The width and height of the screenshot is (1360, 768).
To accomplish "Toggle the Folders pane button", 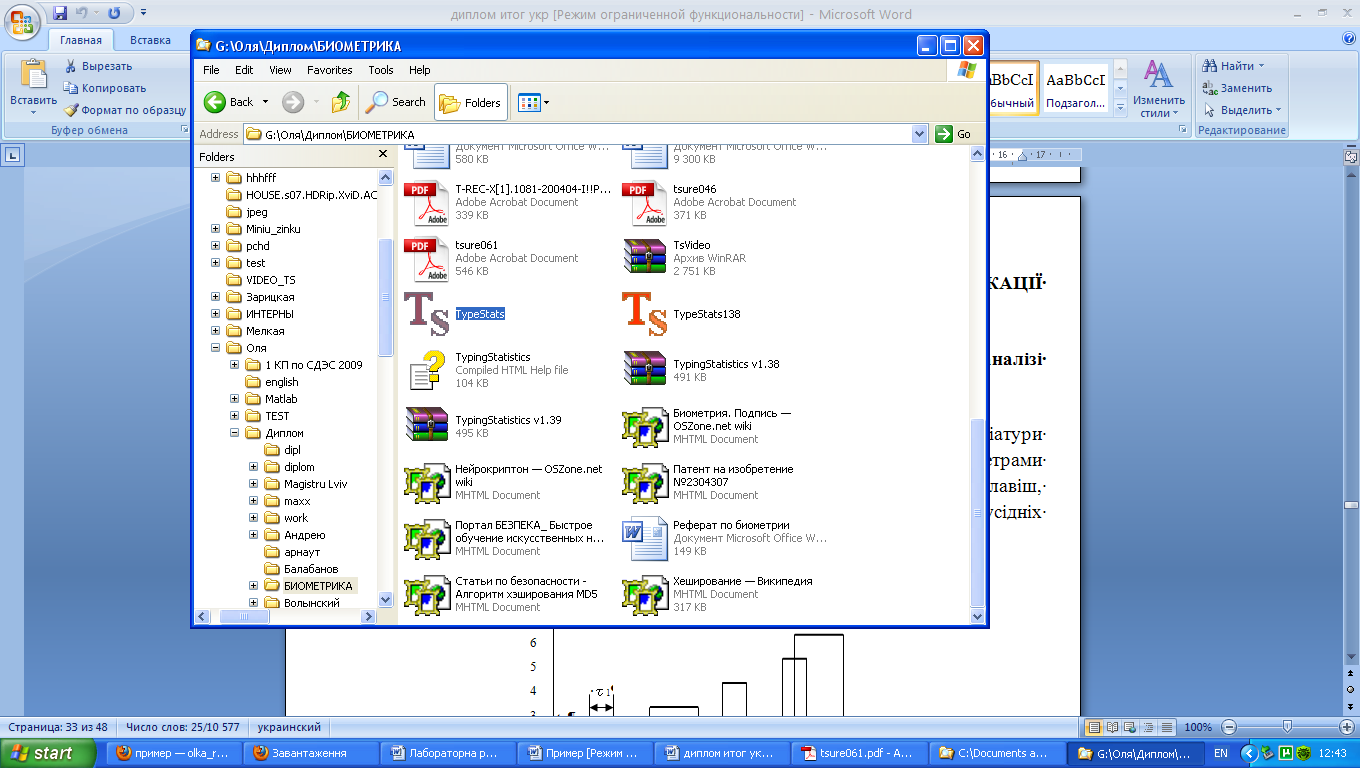I will (x=471, y=102).
